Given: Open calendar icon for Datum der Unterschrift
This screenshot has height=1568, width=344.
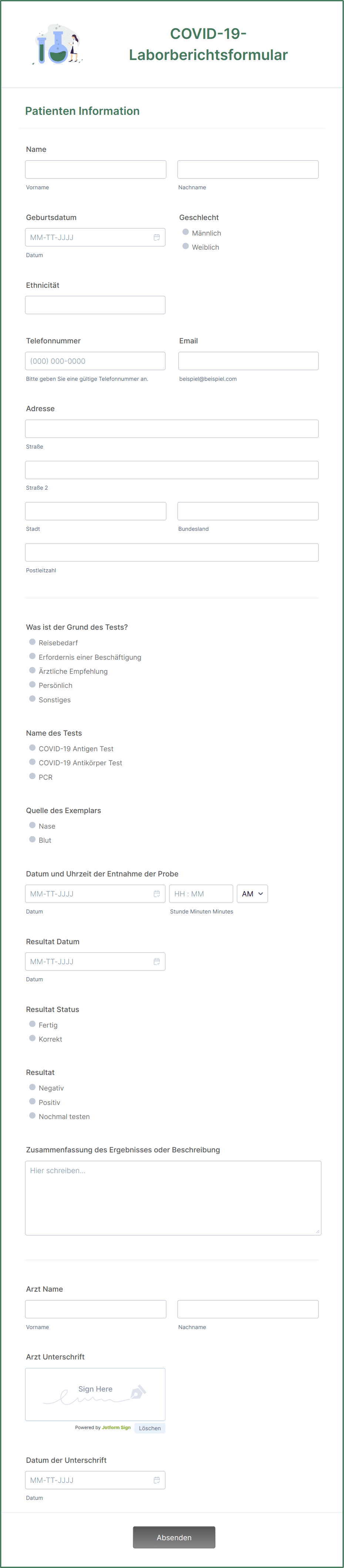Looking at the screenshot, I should click(156, 1480).
